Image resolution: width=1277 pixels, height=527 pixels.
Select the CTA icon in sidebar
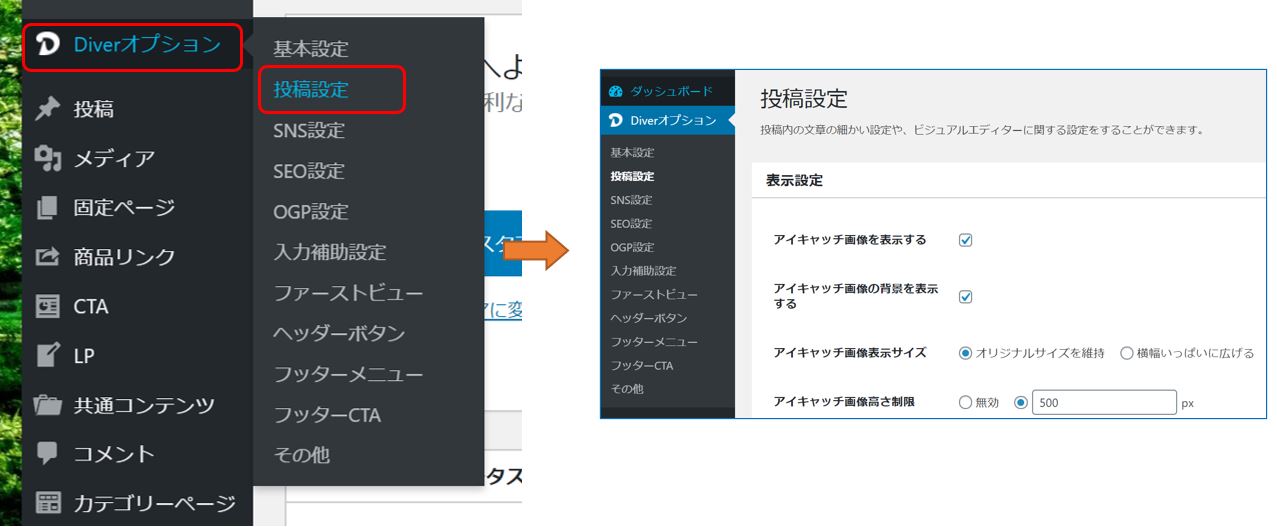tap(47, 306)
